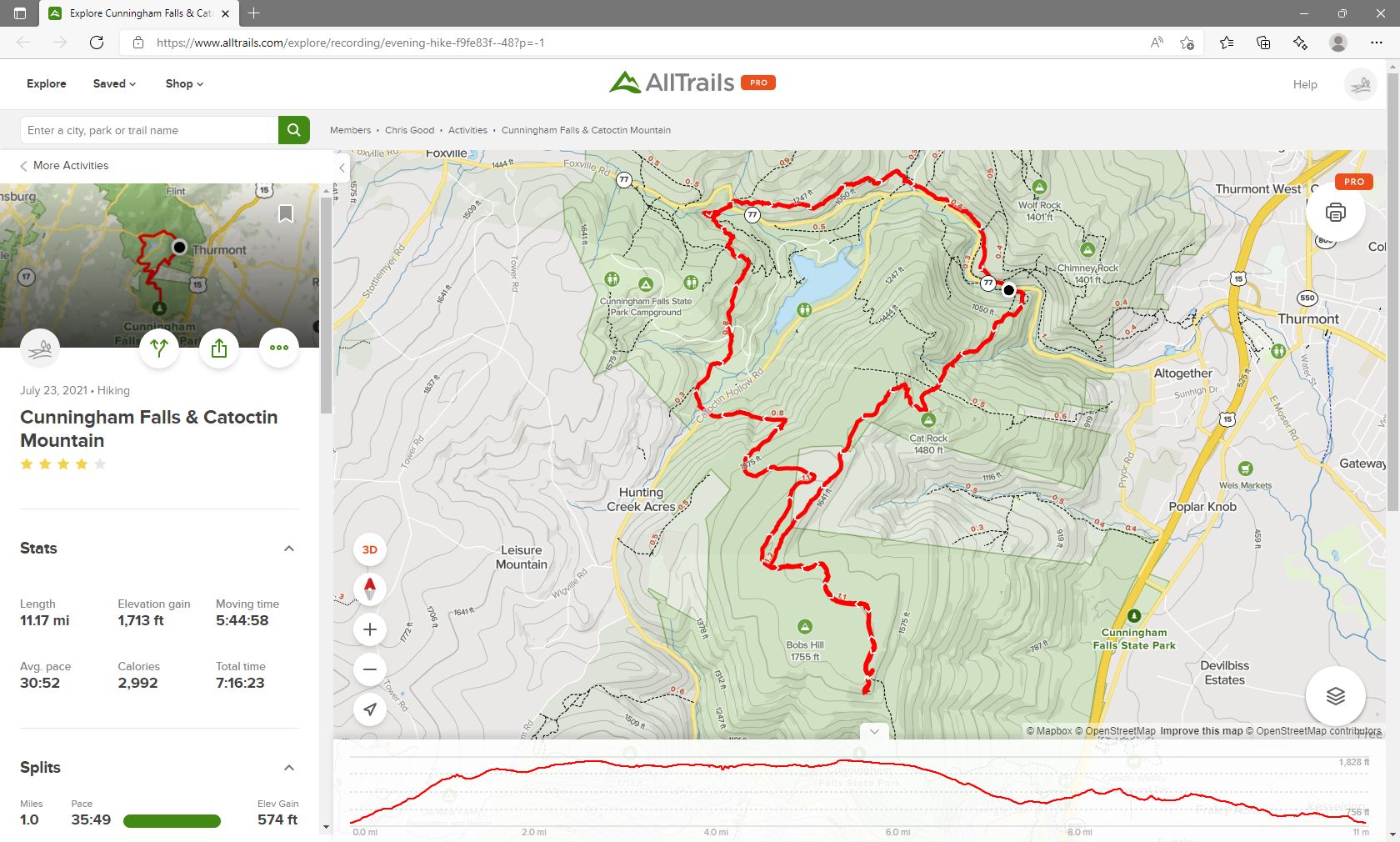
Task: Collapse the left sidebar panel
Action: pos(342,168)
